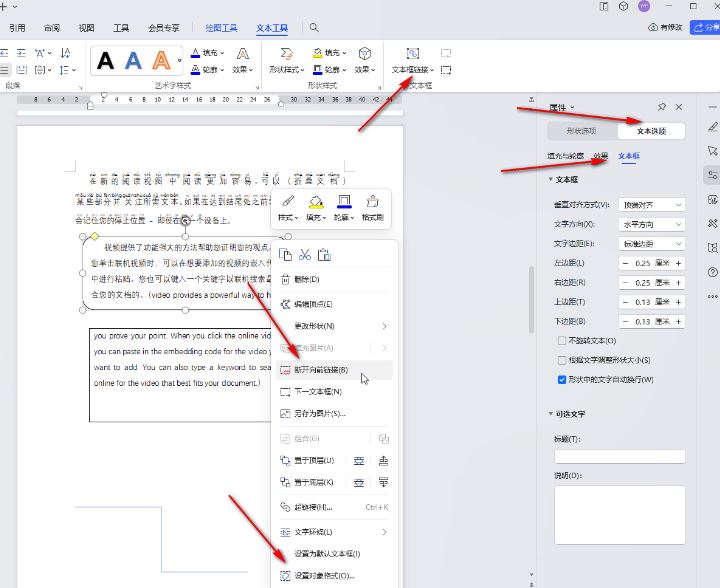Switch to the 填充与轮廓 sub-tab
The image size is (720, 588).
point(565,156)
